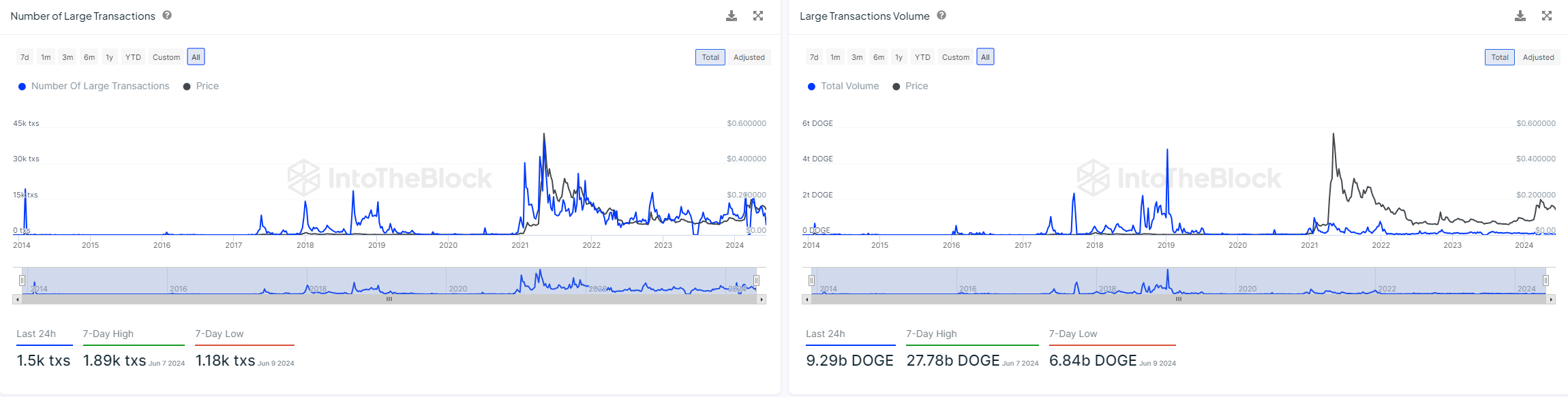
Task: Open Large Transactions Volume chart in fullscreen
Action: point(1547,16)
